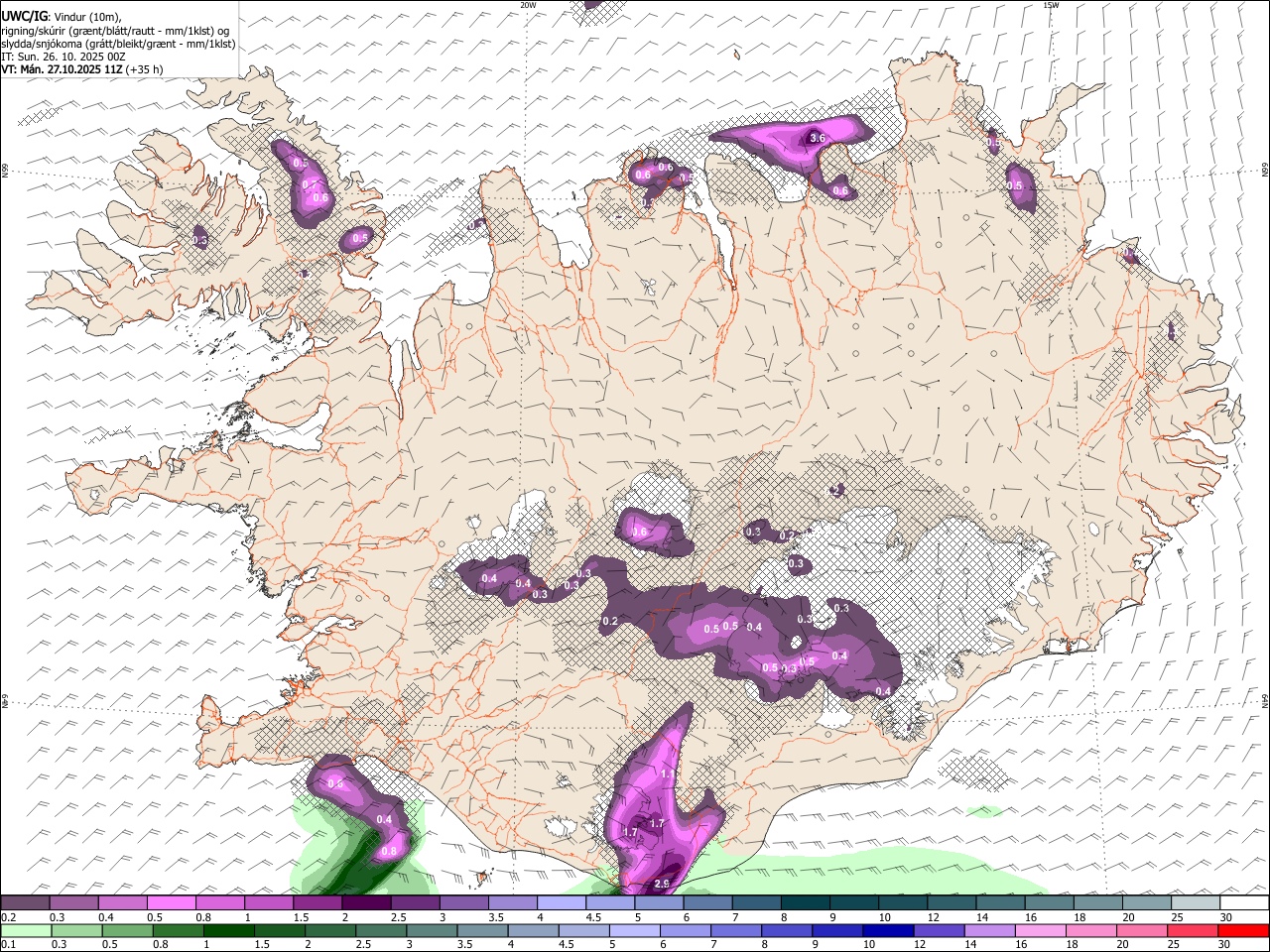The height and width of the screenshot is (952, 1270).
Task: Click the pale grey 25–30 snow swatch
Action: tap(1194, 903)
